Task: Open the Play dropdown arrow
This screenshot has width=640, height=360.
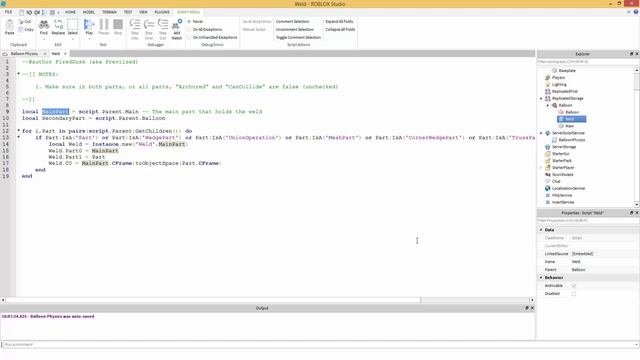Action: pyautogui.click(x=89, y=39)
